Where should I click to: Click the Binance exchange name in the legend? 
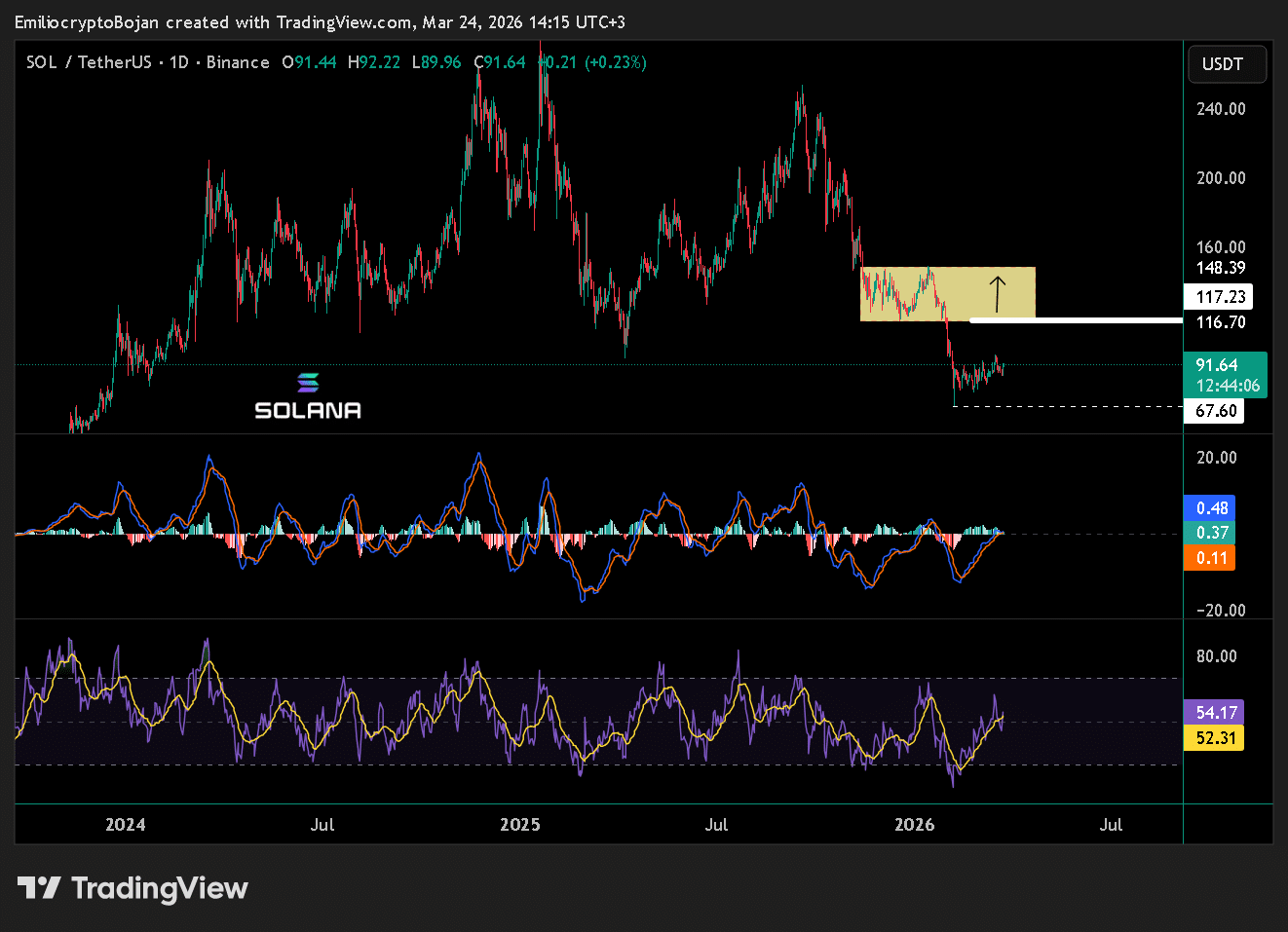pyautogui.click(x=238, y=62)
